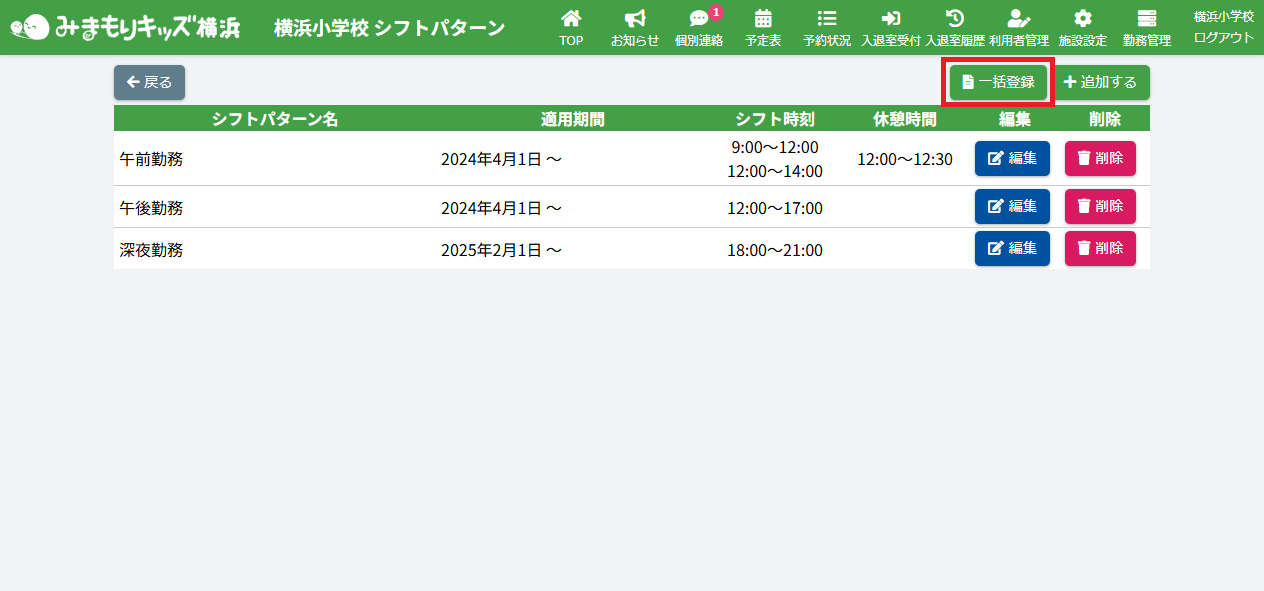1264x591 pixels.
Task: Open 予定表 calendar icon
Action: (x=763, y=28)
